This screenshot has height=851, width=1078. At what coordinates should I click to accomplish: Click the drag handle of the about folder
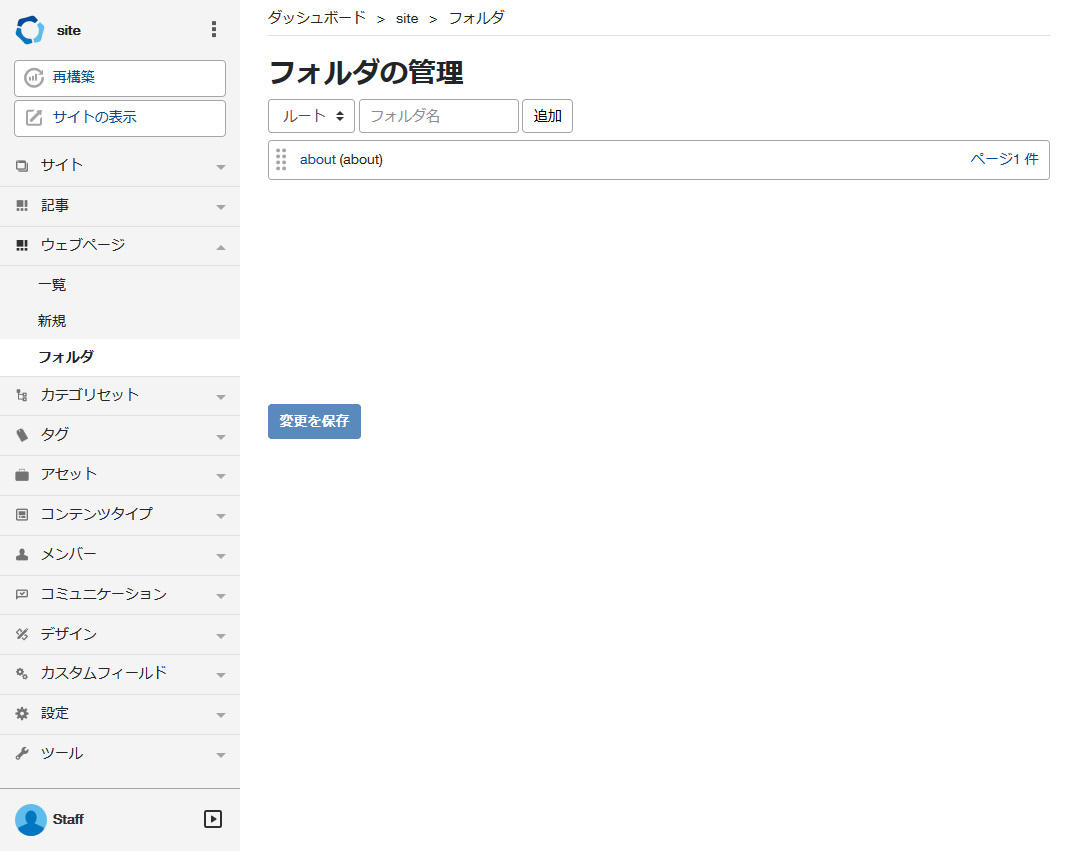(x=281, y=159)
